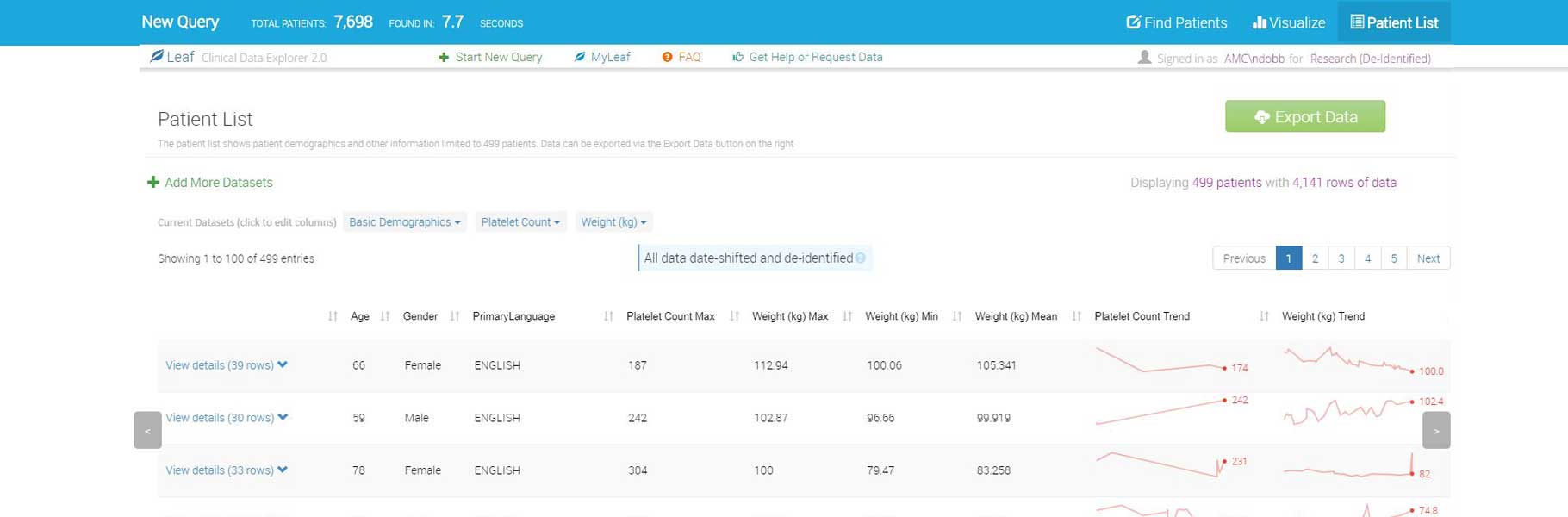Click the Export Data button
The width and height of the screenshot is (1568, 517).
[x=1305, y=116]
